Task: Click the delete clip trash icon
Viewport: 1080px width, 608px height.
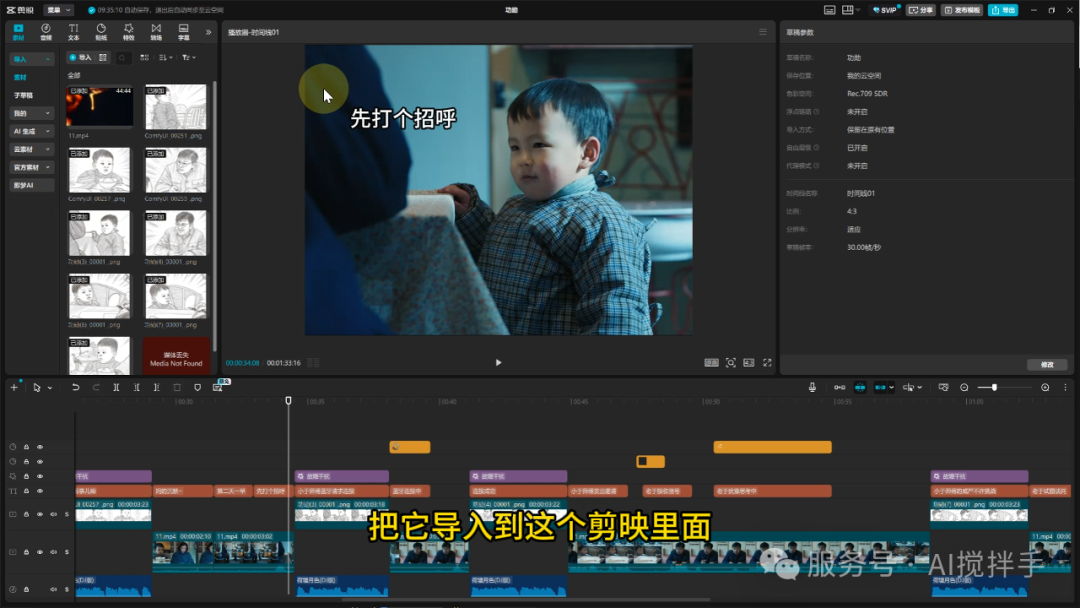Action: pyautogui.click(x=177, y=388)
